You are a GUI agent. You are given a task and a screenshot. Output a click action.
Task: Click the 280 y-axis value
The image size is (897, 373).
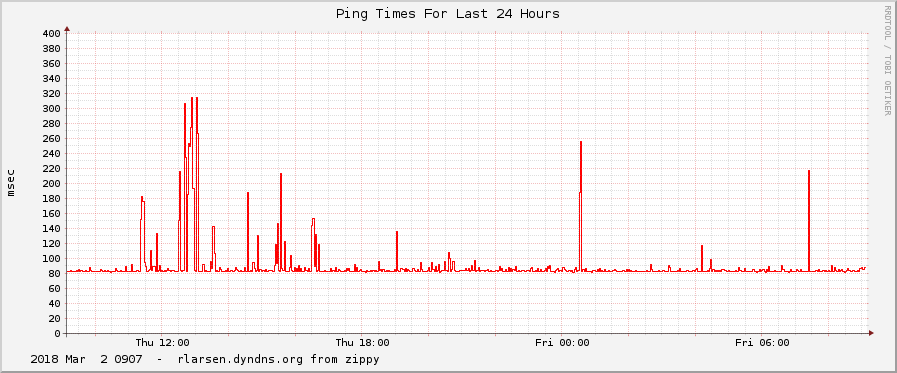point(51,124)
